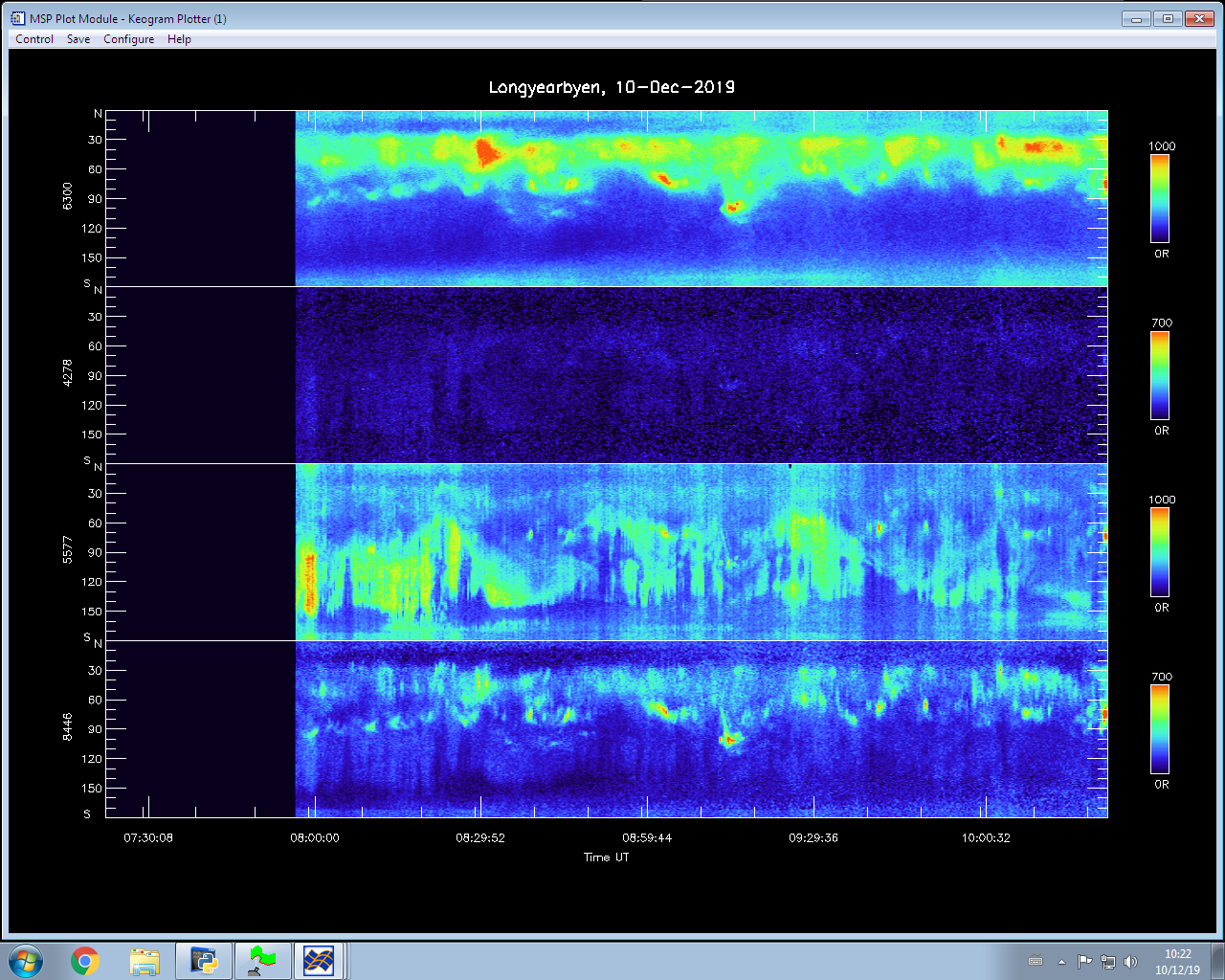Launch Google Chrome from the taskbar
This screenshot has width=1225, height=980.
(85, 961)
